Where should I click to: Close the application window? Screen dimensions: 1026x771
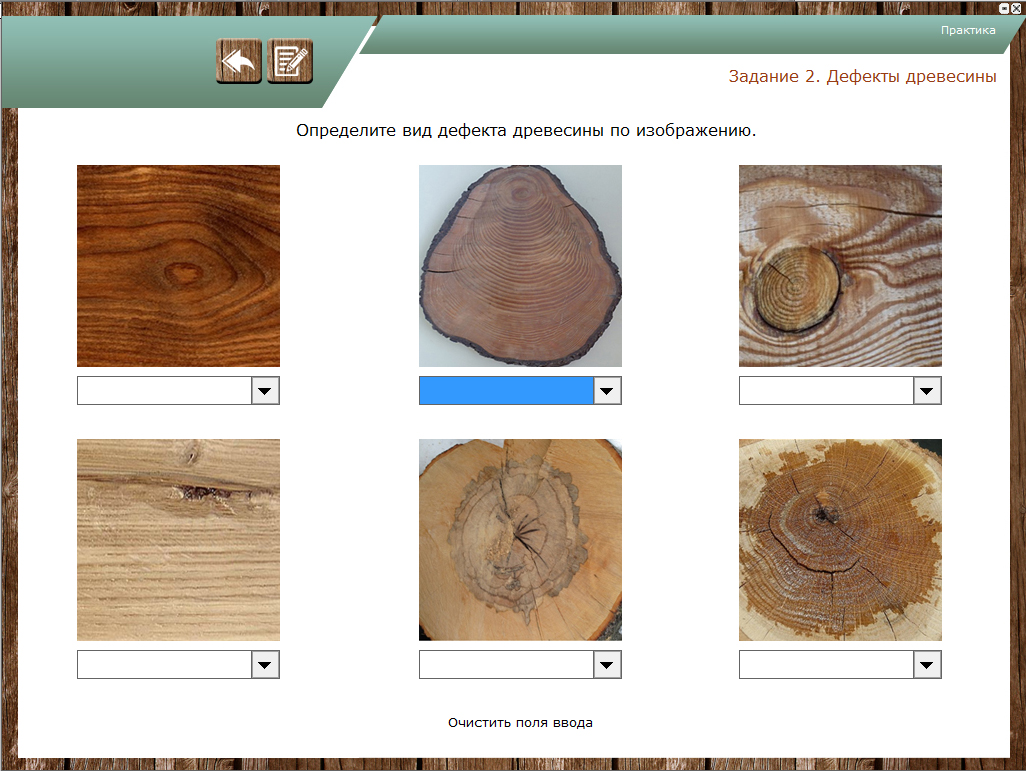(x=1016, y=8)
